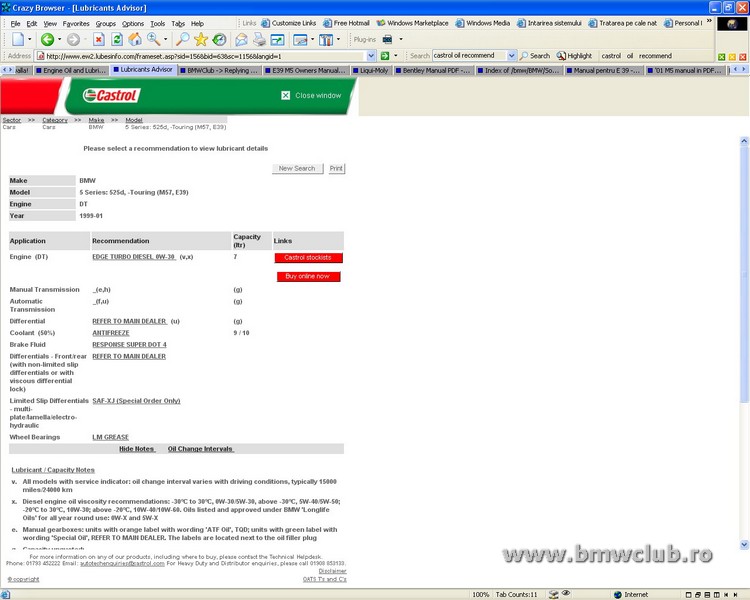Click the red Castrol stockists button
The image size is (750, 600).
pyautogui.click(x=308, y=258)
